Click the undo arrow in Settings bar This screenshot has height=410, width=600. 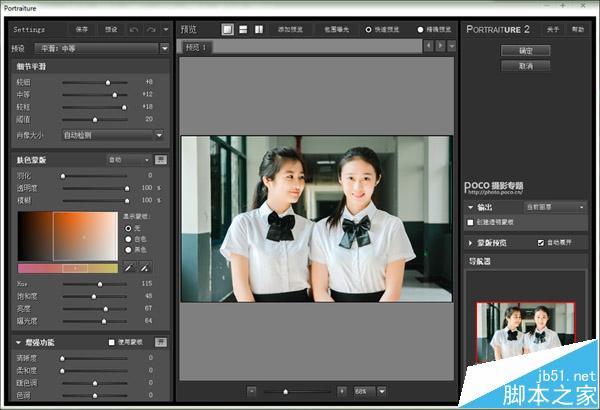tap(134, 29)
